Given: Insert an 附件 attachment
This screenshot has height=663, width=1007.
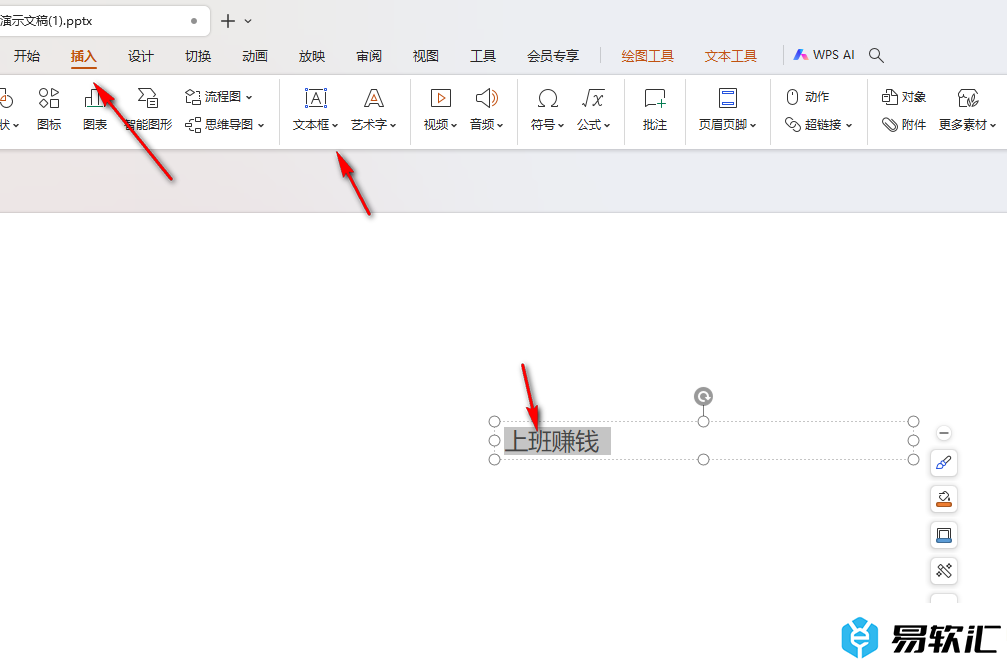Looking at the screenshot, I should pyautogui.click(x=904, y=125).
